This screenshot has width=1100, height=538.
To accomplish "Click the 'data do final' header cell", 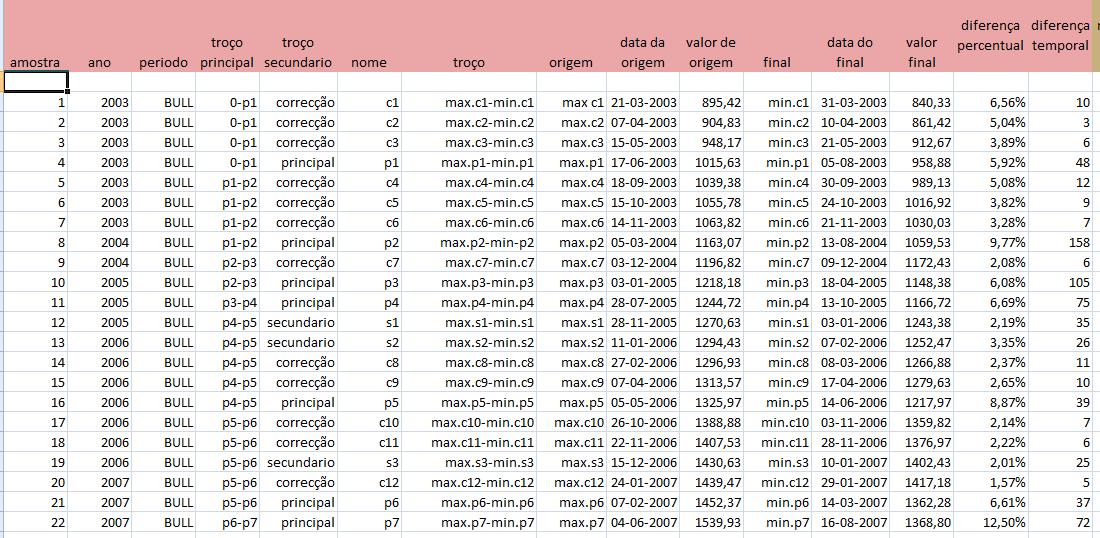I will [x=851, y=36].
